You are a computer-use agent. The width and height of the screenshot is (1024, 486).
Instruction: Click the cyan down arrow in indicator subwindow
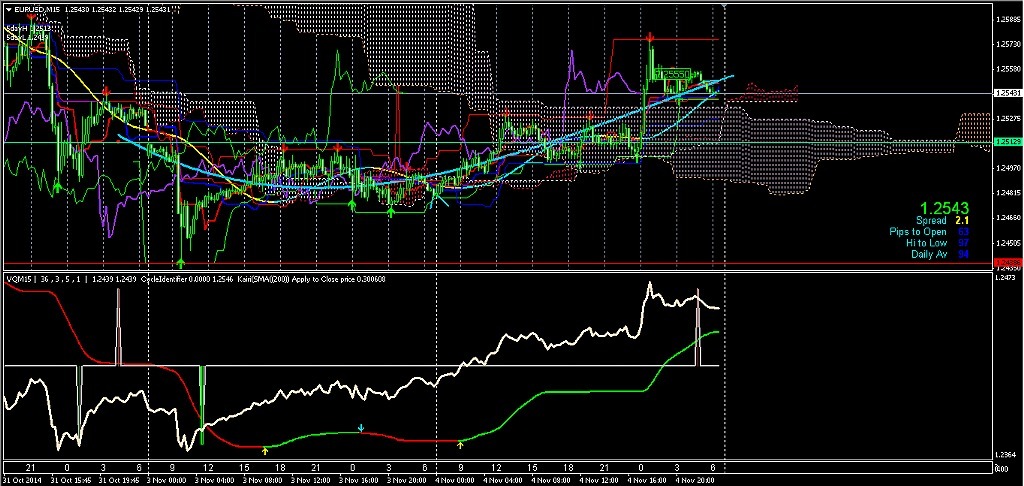pyautogui.click(x=360, y=429)
